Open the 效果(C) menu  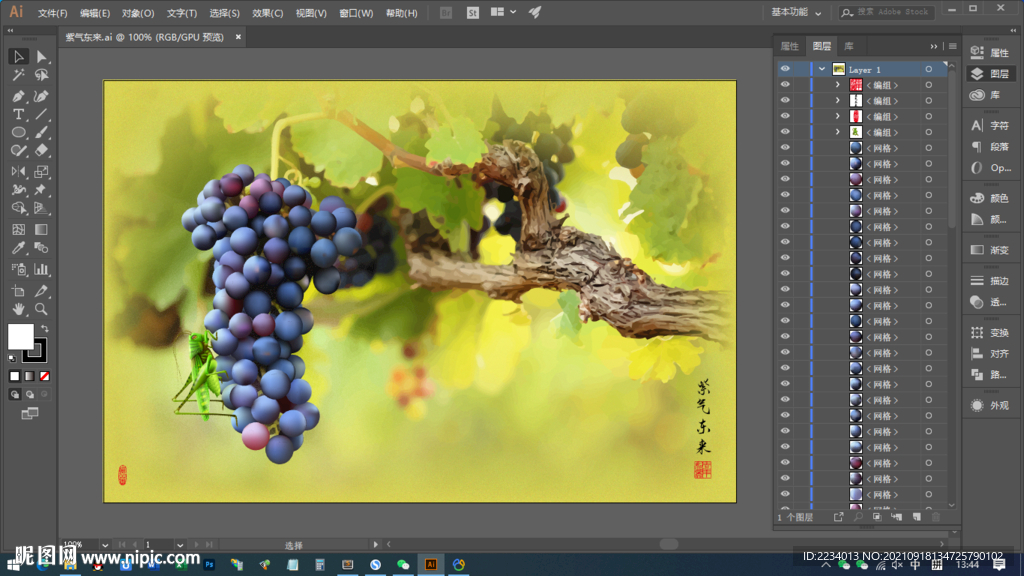267,13
